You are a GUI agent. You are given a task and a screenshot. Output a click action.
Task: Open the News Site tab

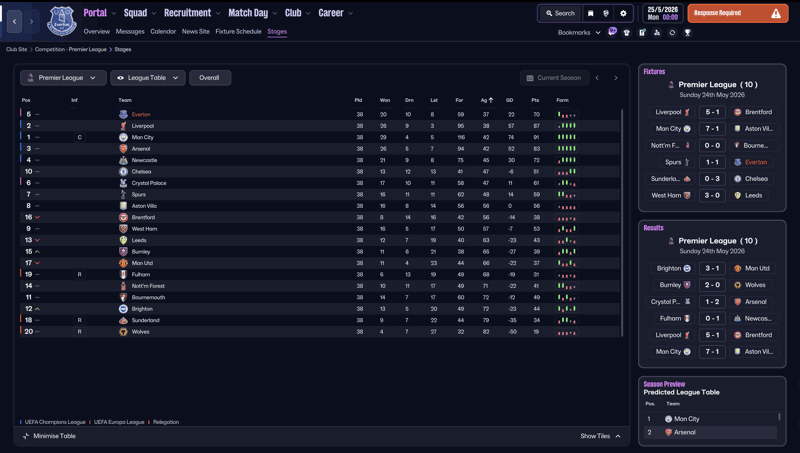[195, 32]
